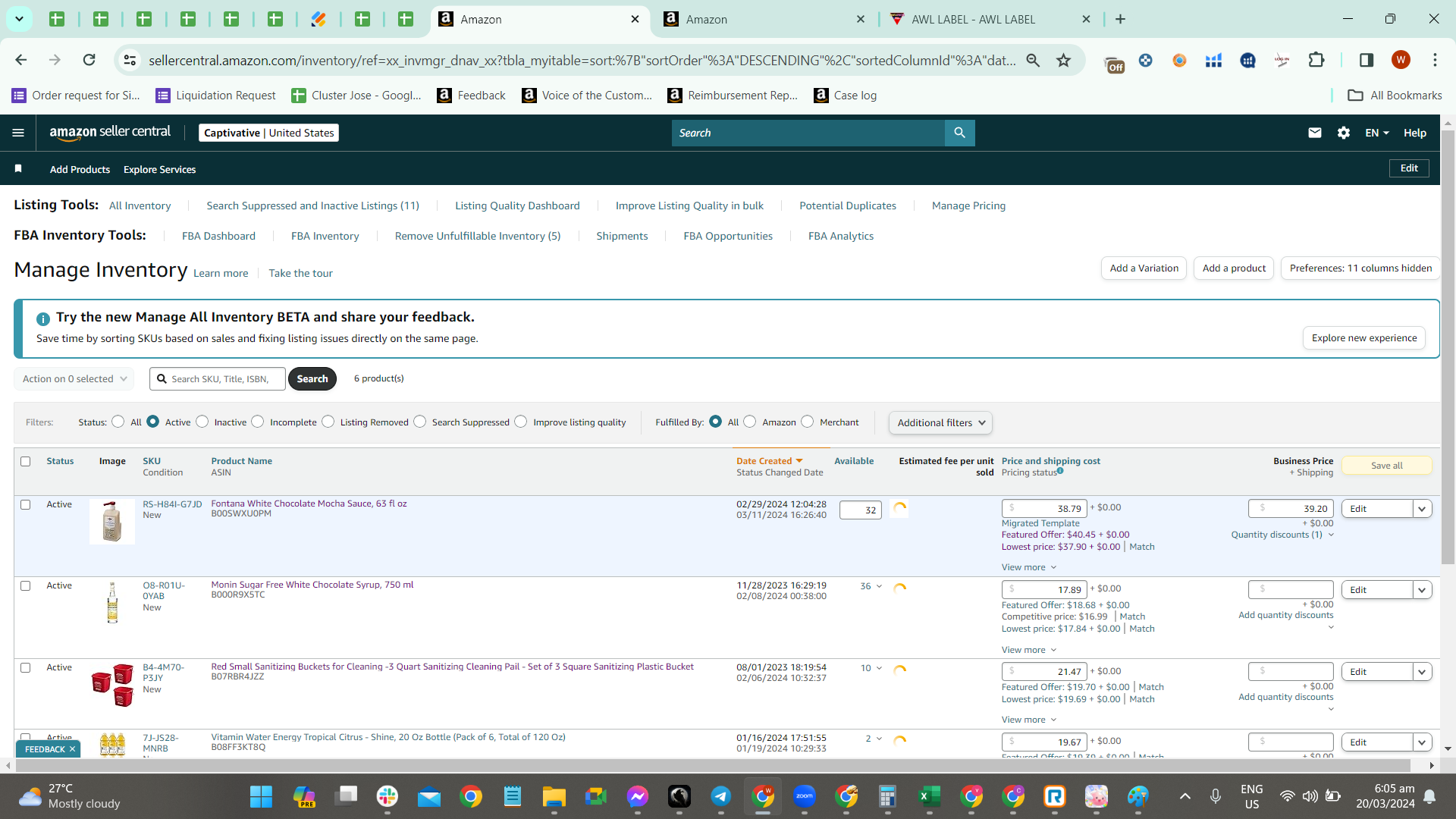The width and height of the screenshot is (1456, 819).
Task: Filter Fulfilled By Amazon radio button
Action: (750, 422)
